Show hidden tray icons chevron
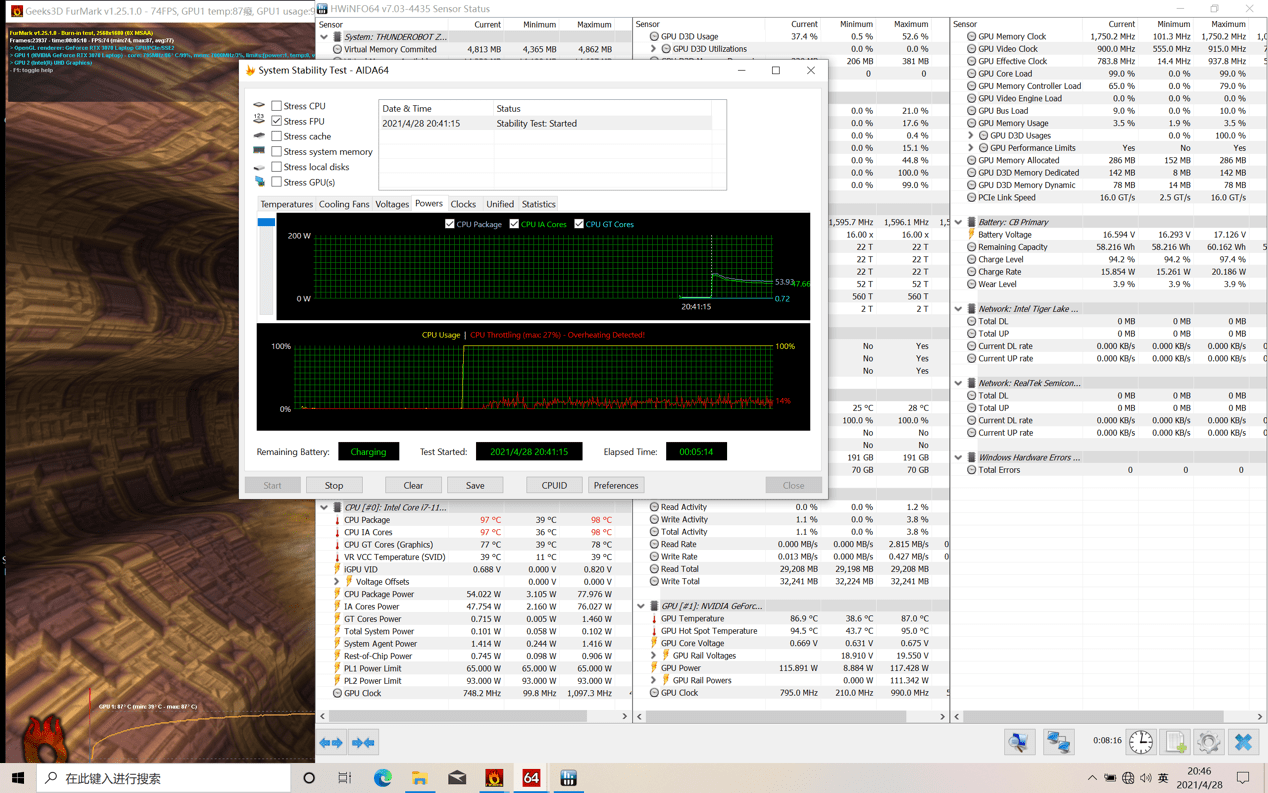 [1092, 778]
